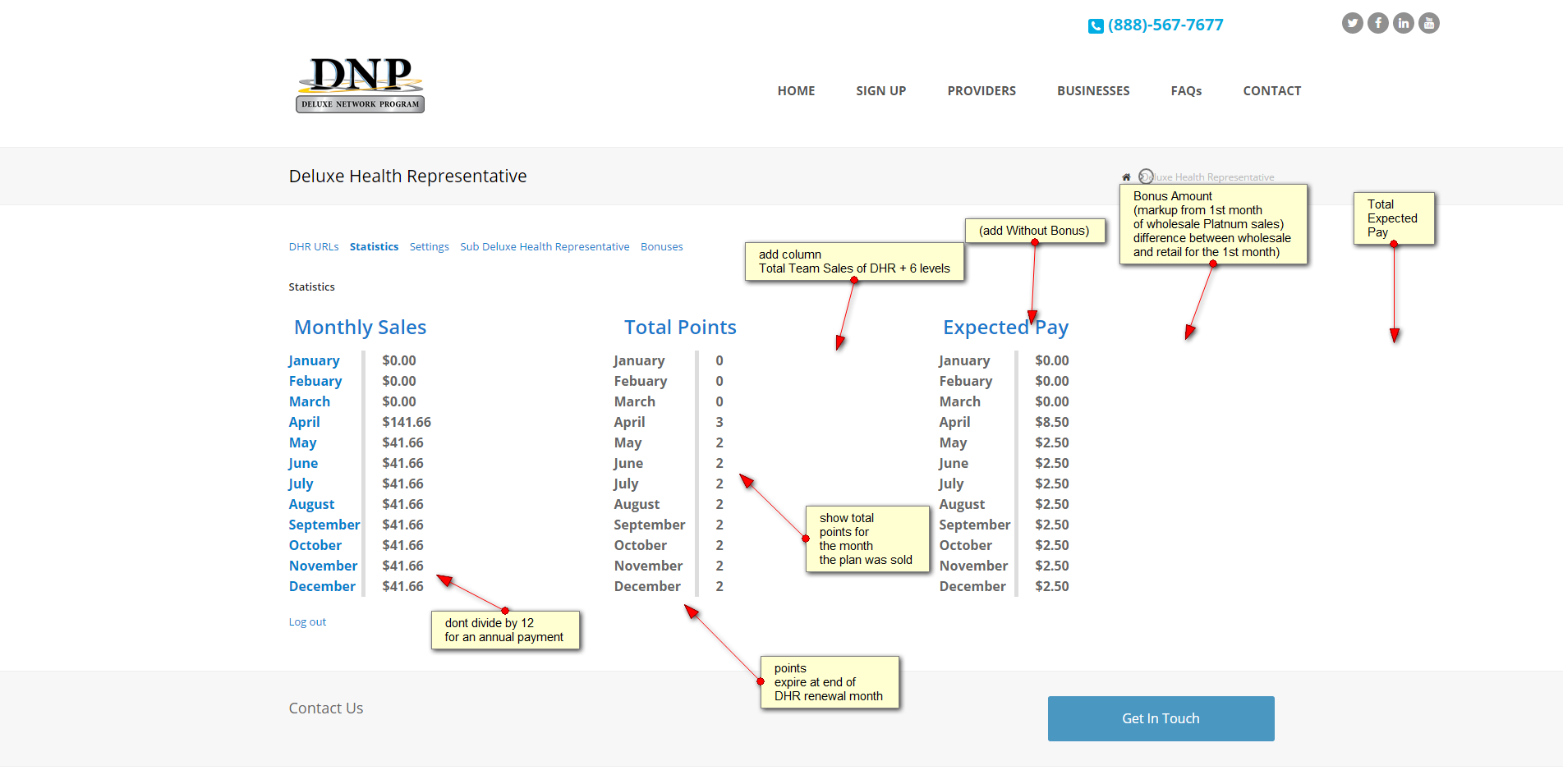Click the DNP Deluxe Network Program logo
The width and height of the screenshot is (1563, 784).
coord(360,85)
